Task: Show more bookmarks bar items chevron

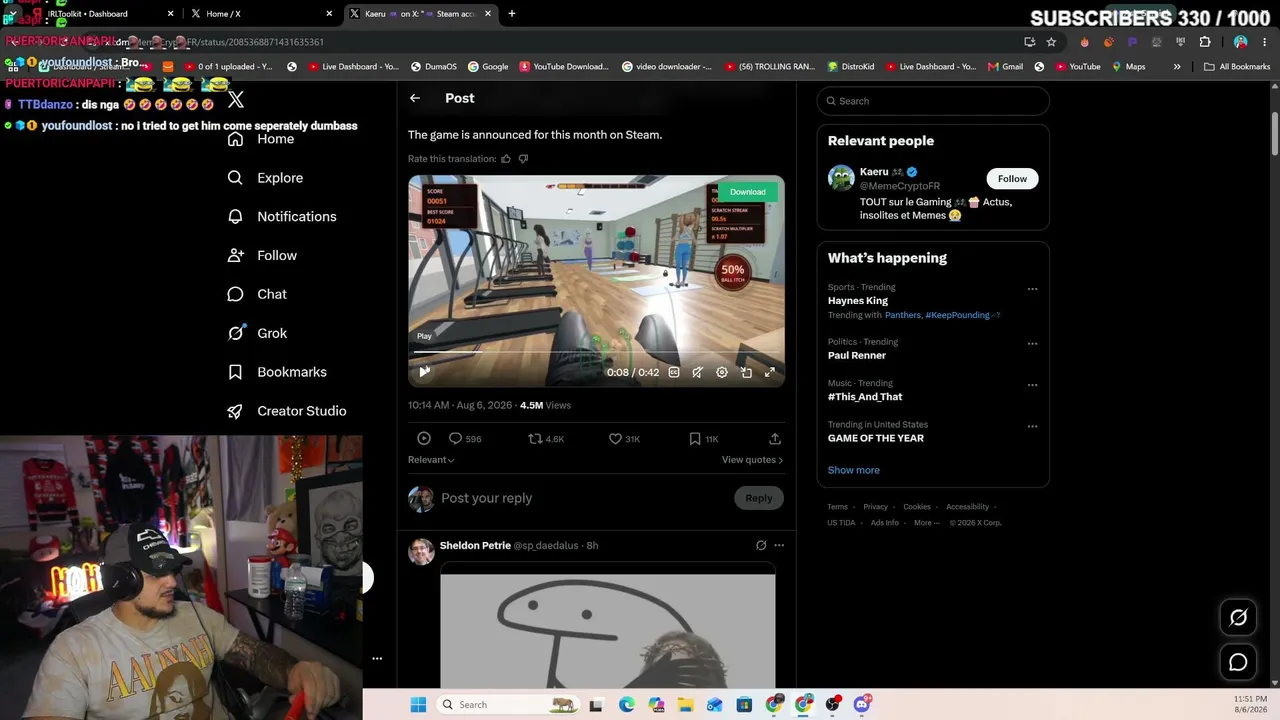Action: point(1177,67)
